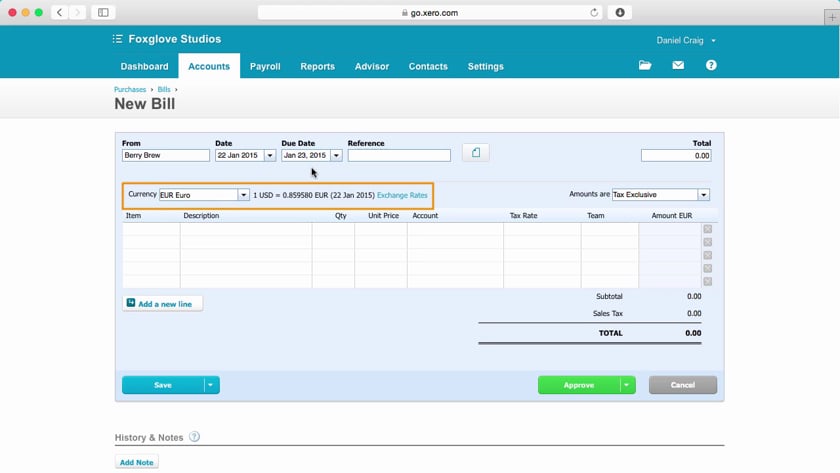Click Add a new line

coord(162,304)
